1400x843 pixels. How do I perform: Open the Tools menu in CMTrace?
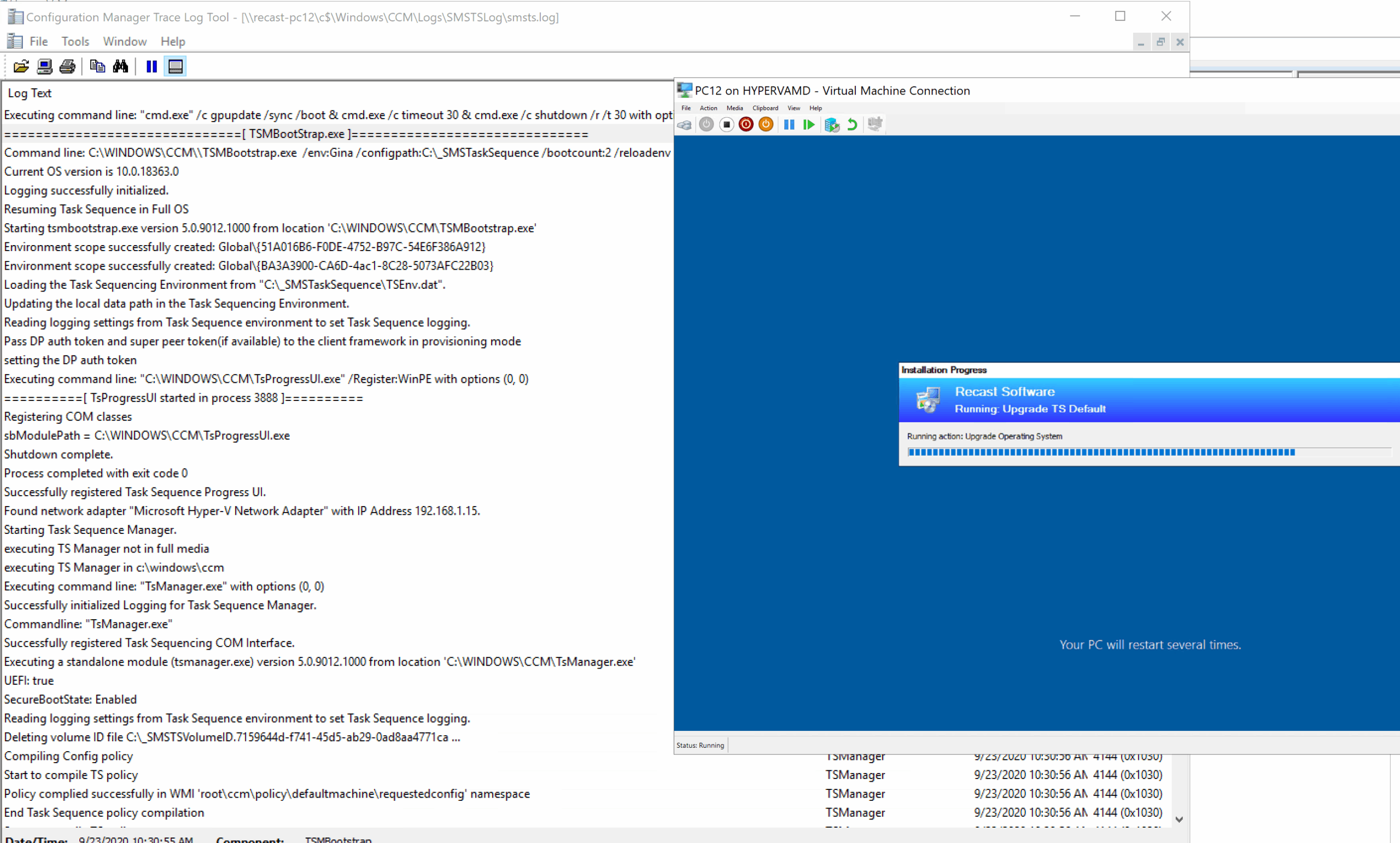pos(75,41)
